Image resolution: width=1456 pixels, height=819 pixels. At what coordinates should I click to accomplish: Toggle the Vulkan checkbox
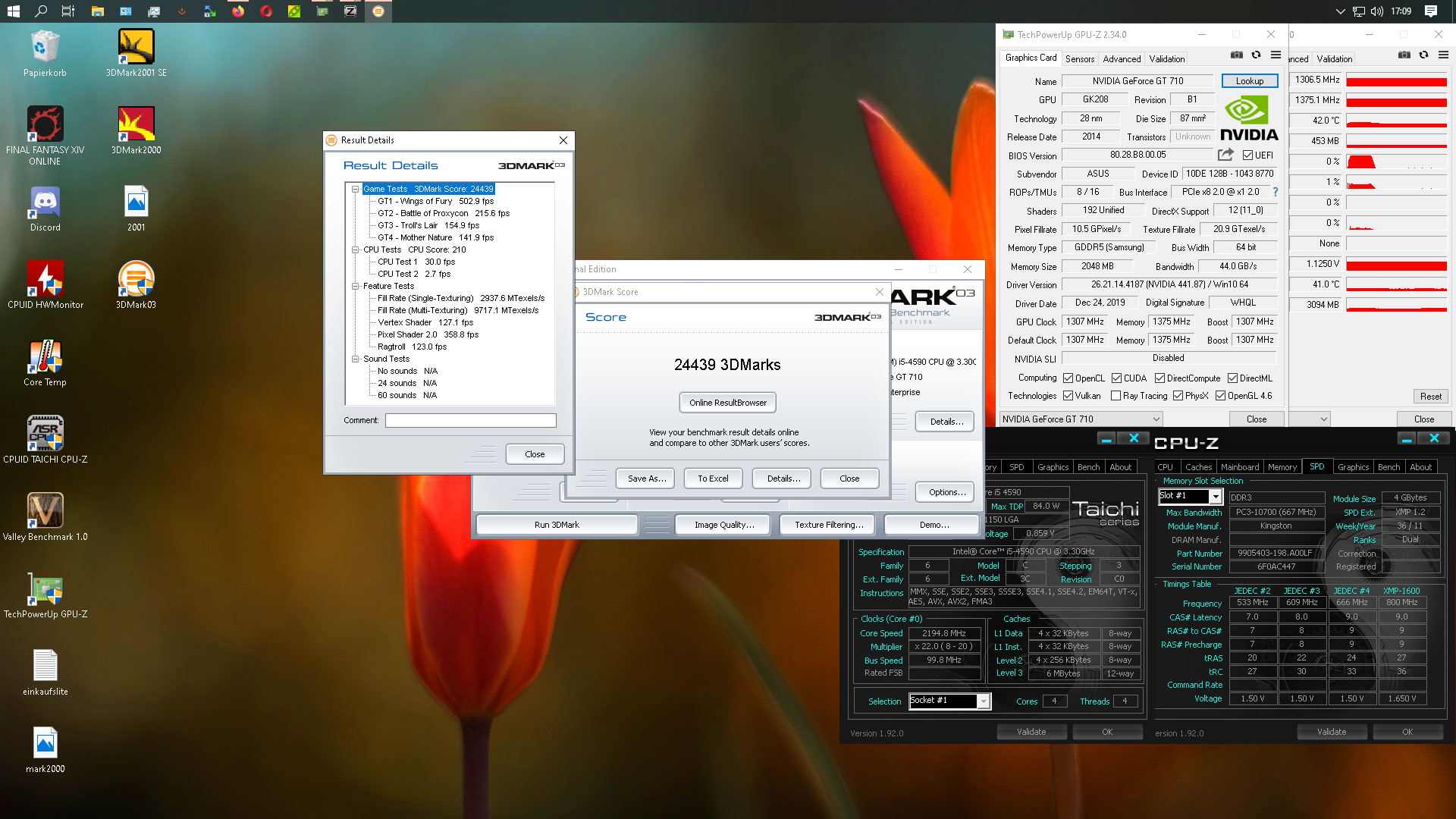pos(1068,396)
